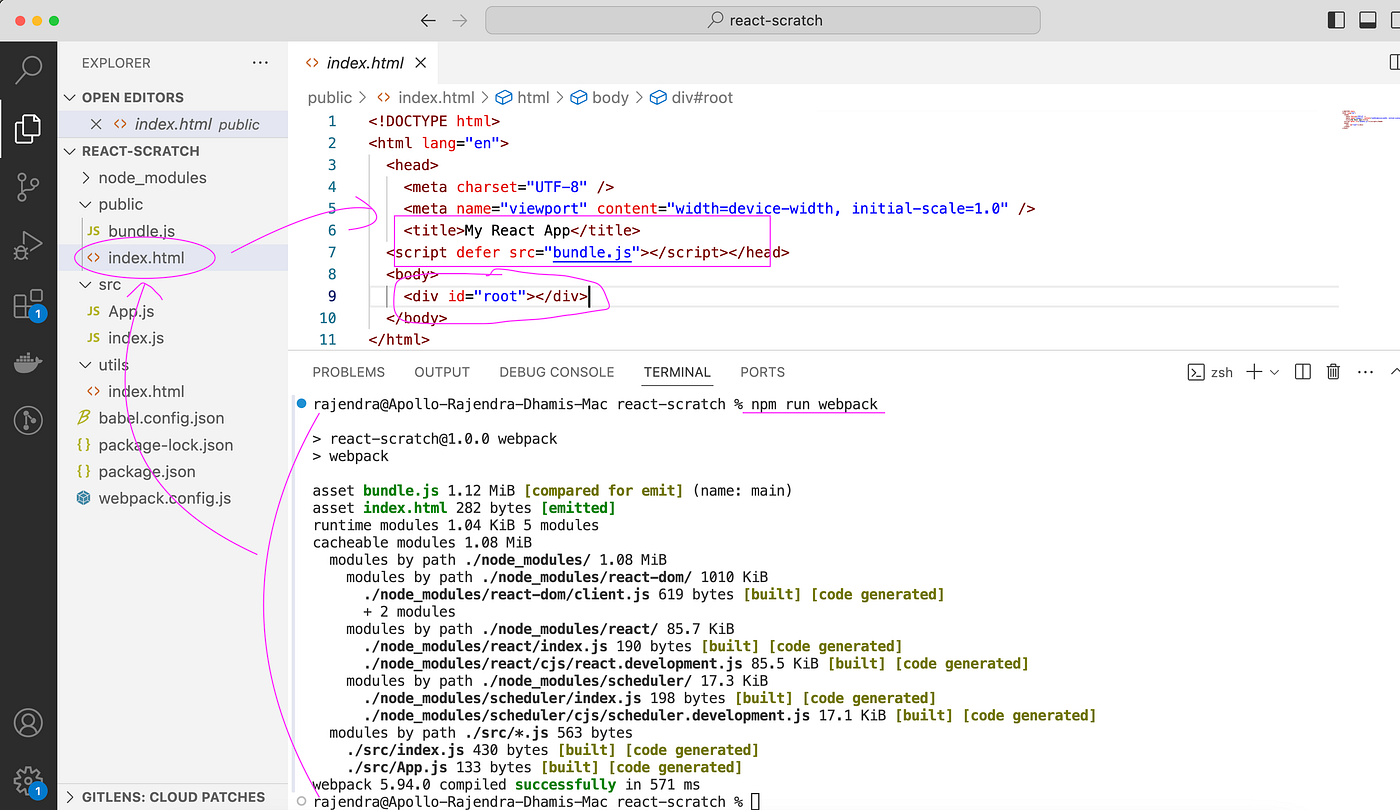Toggle the primary sidebar layout button
The image size is (1400, 810).
(1336, 20)
